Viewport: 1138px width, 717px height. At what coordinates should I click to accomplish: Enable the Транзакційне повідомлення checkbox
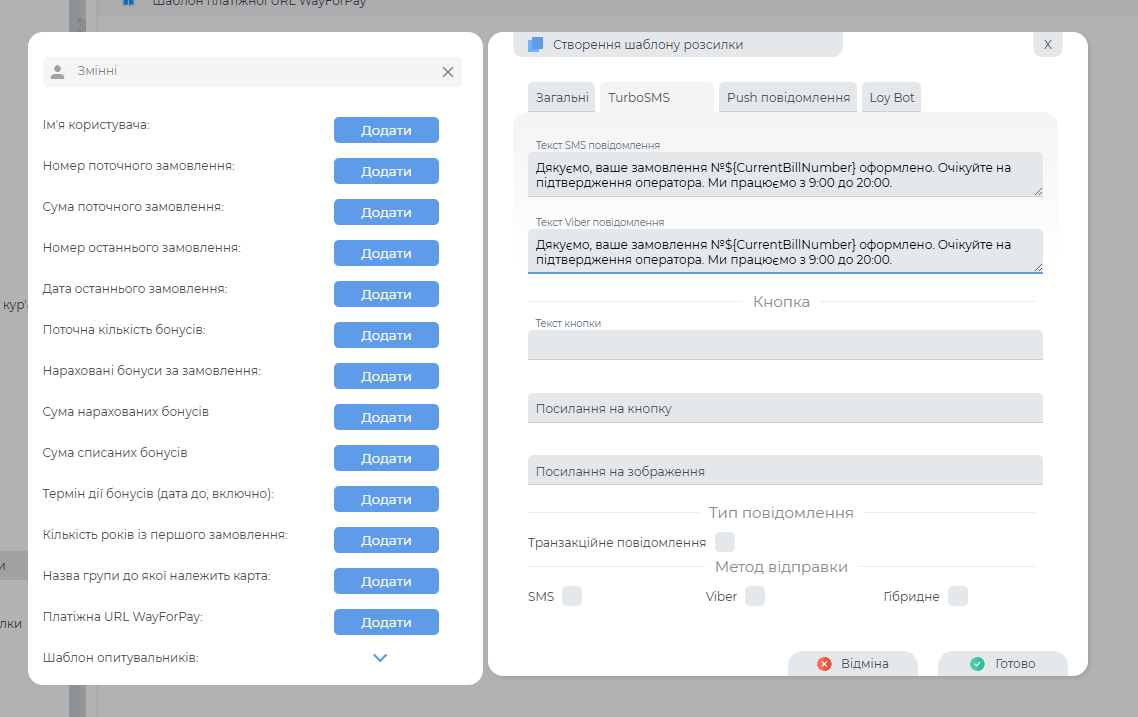pyautogui.click(x=725, y=542)
